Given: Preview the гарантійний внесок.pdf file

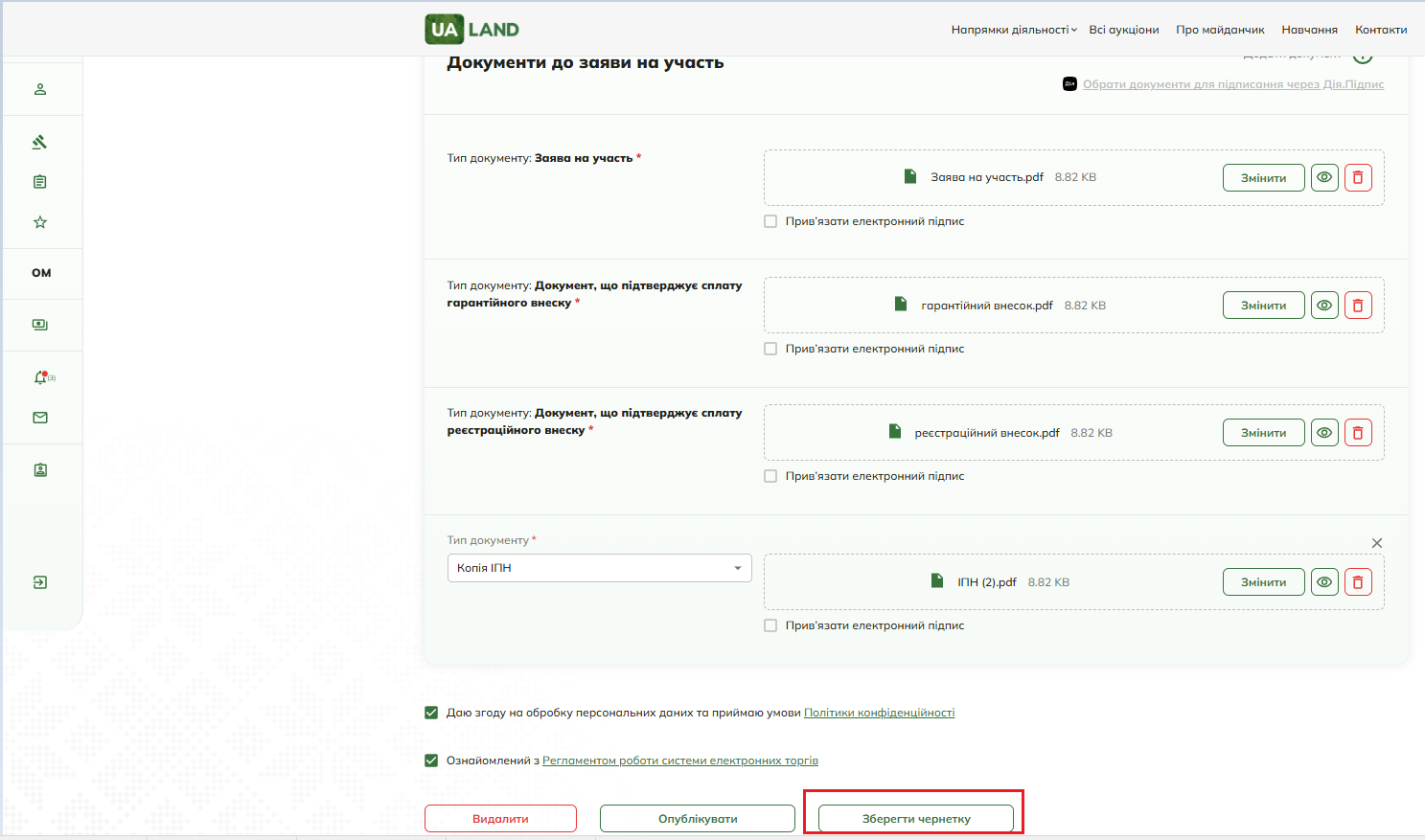Looking at the screenshot, I should click(1324, 306).
